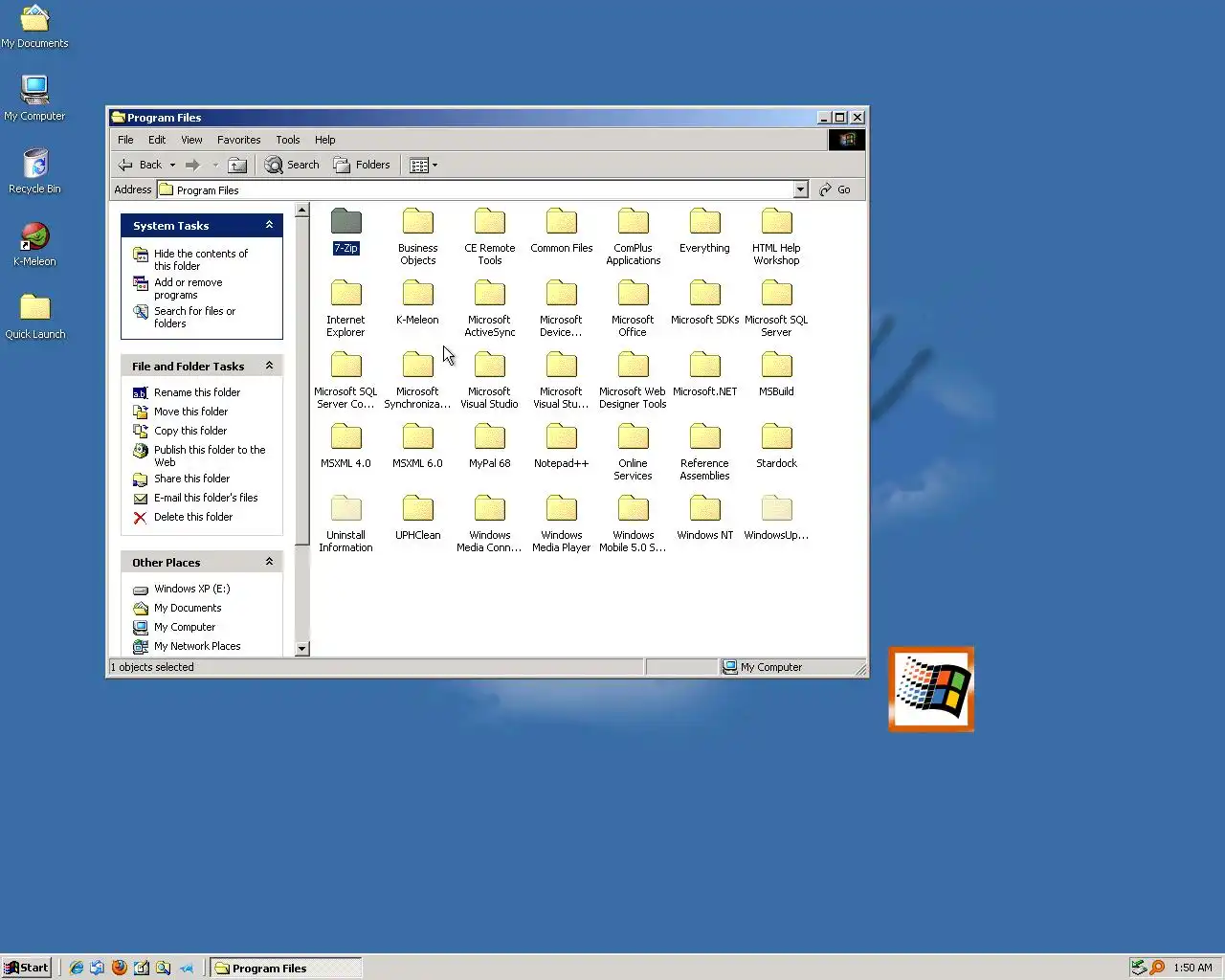The image size is (1225, 980).
Task: Select the MyPal 68 folder
Action: [x=489, y=445]
